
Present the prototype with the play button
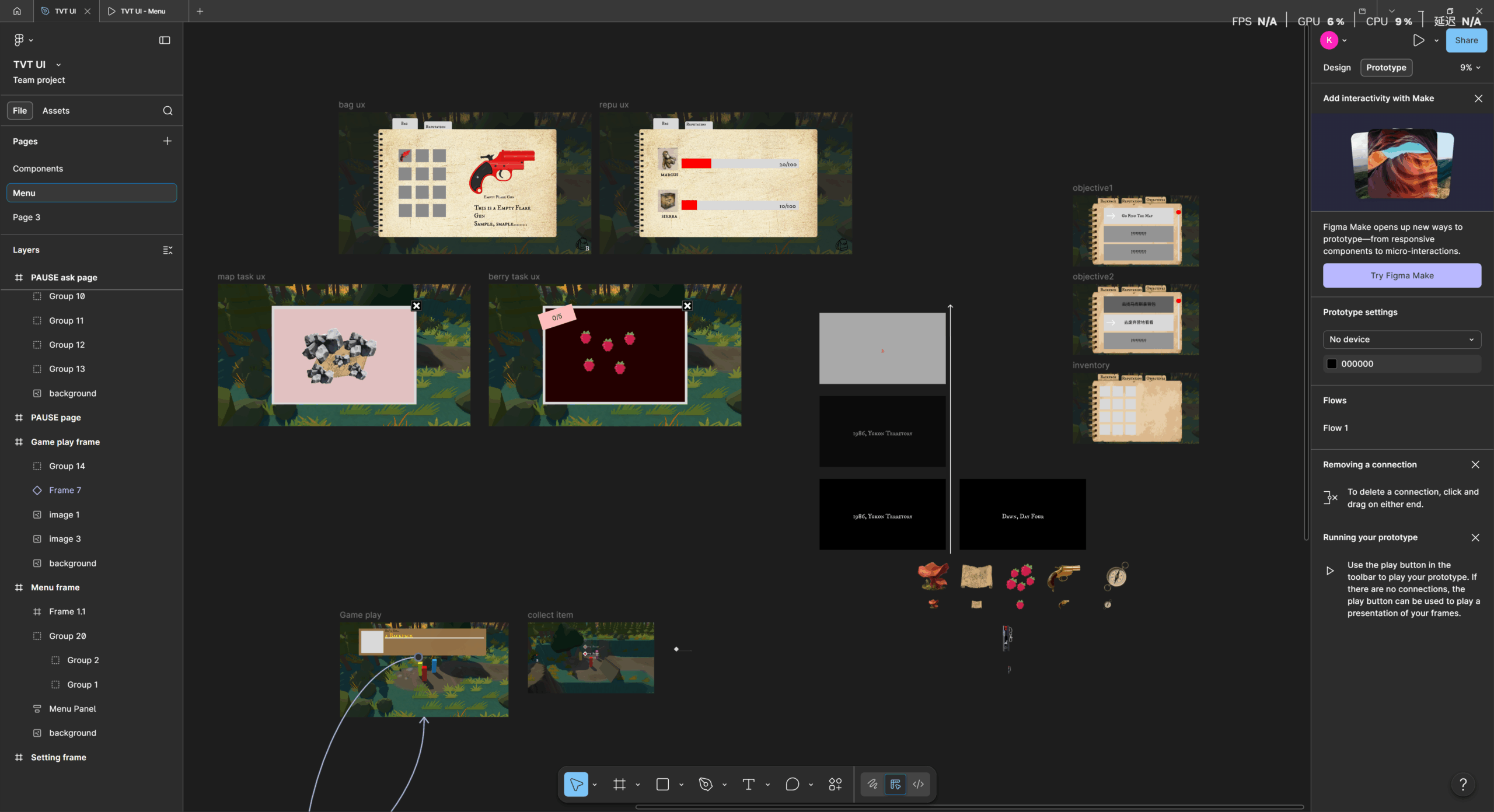tap(1419, 40)
